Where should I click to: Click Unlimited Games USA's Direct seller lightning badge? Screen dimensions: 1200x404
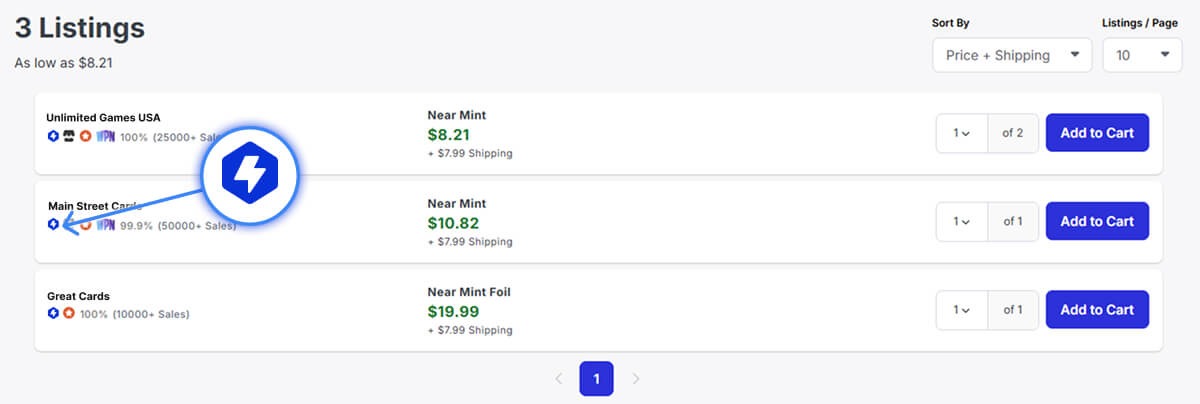[52, 136]
